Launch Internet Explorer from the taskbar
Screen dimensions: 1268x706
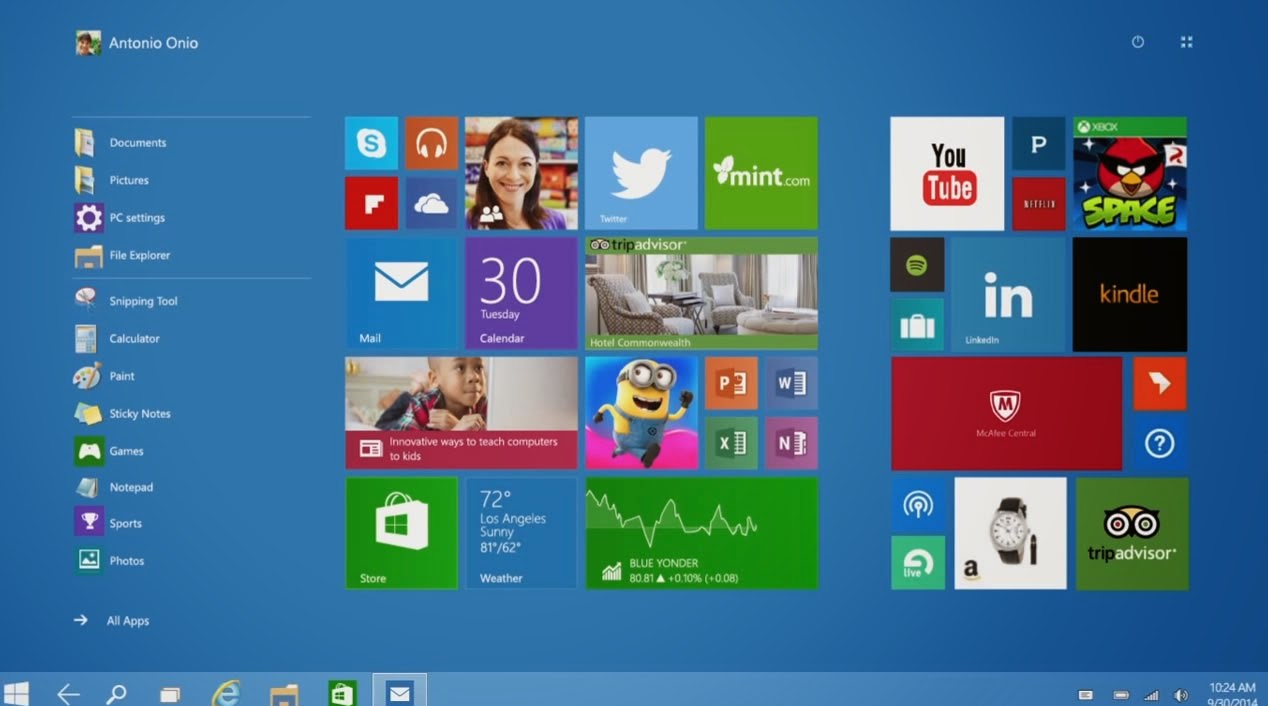click(227, 693)
